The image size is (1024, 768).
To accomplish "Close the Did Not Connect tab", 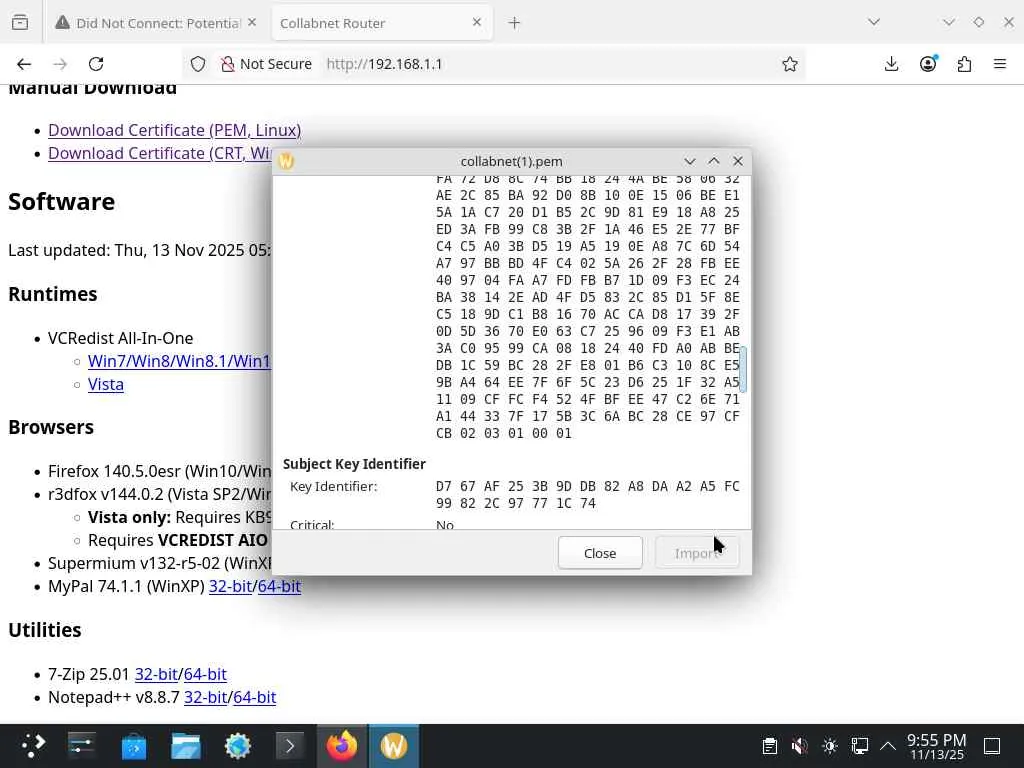I will point(252,22).
